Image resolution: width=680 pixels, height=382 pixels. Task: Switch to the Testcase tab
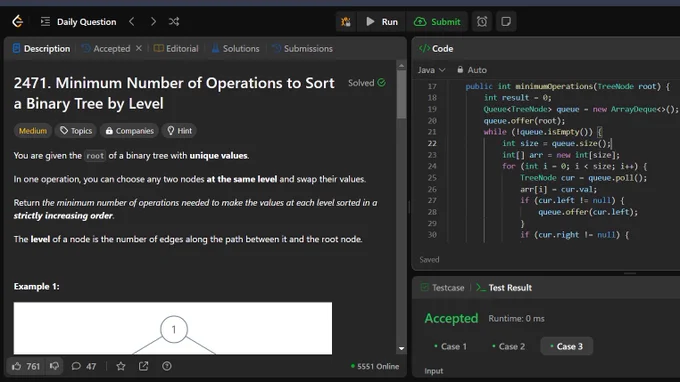click(x=442, y=287)
